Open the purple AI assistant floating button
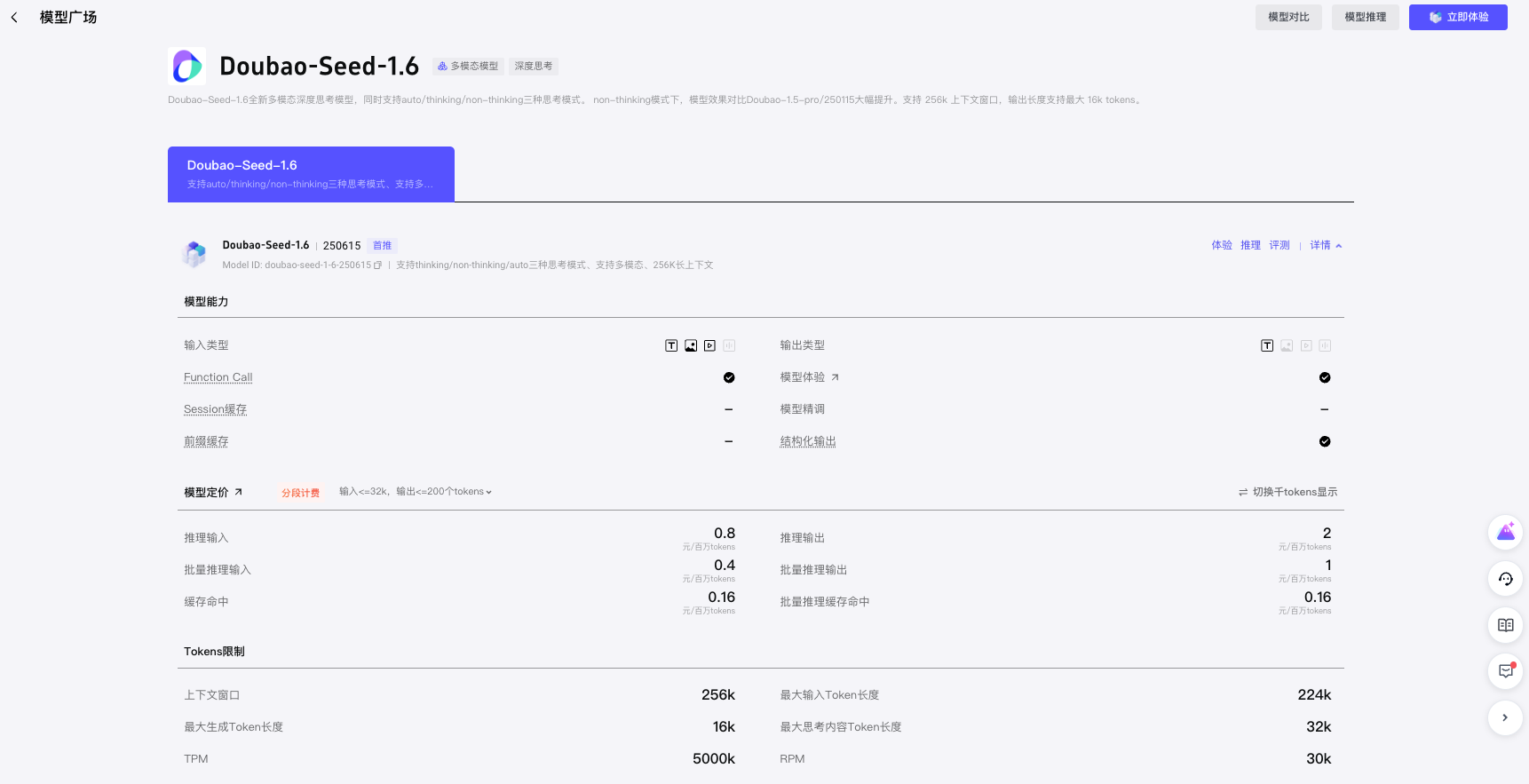This screenshot has width=1529, height=784. click(1506, 533)
